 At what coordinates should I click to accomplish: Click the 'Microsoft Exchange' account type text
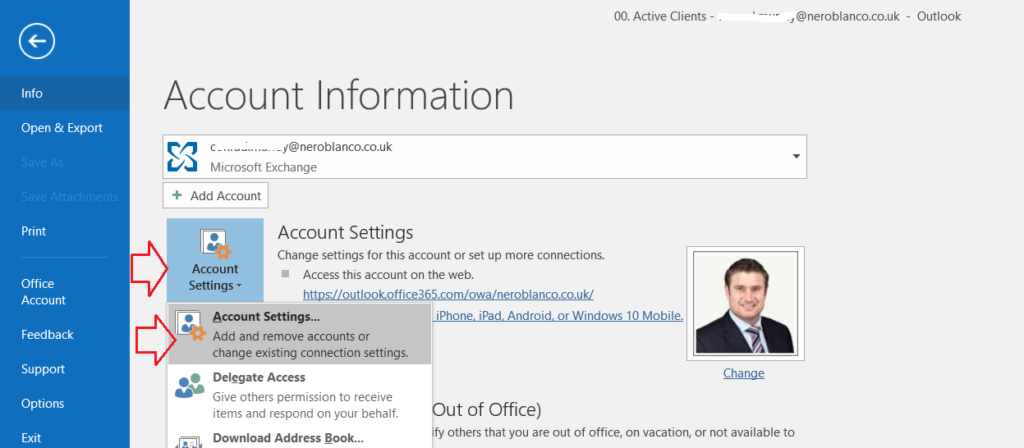click(x=263, y=167)
